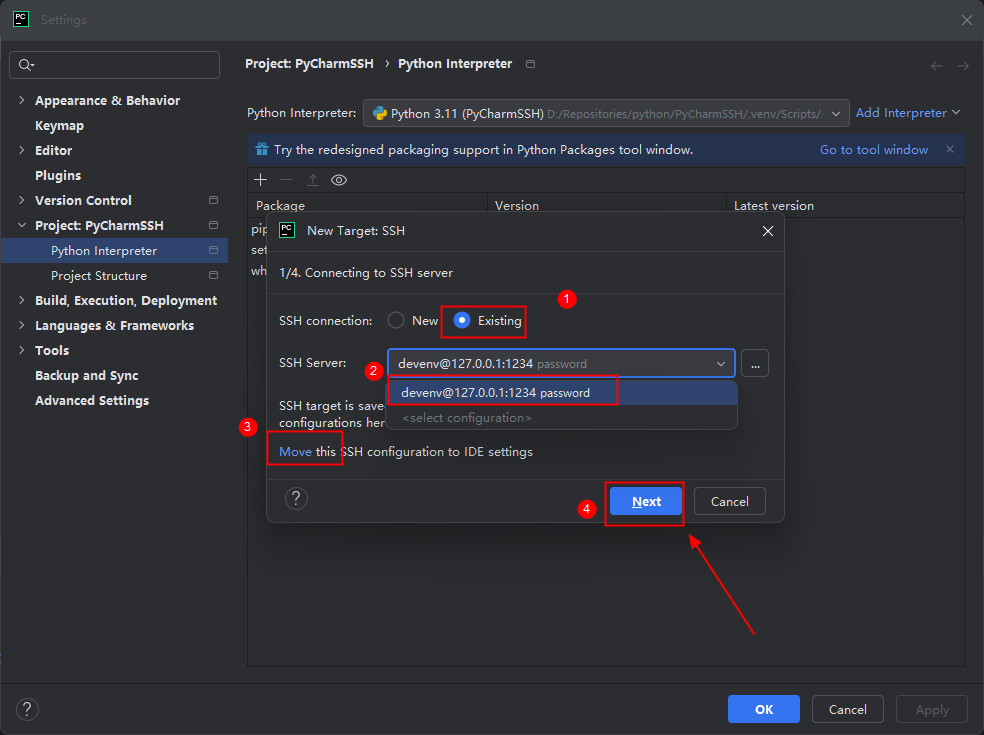Select the New SSH connection option
Image resolution: width=984 pixels, height=735 pixels.
pyautogui.click(x=396, y=321)
